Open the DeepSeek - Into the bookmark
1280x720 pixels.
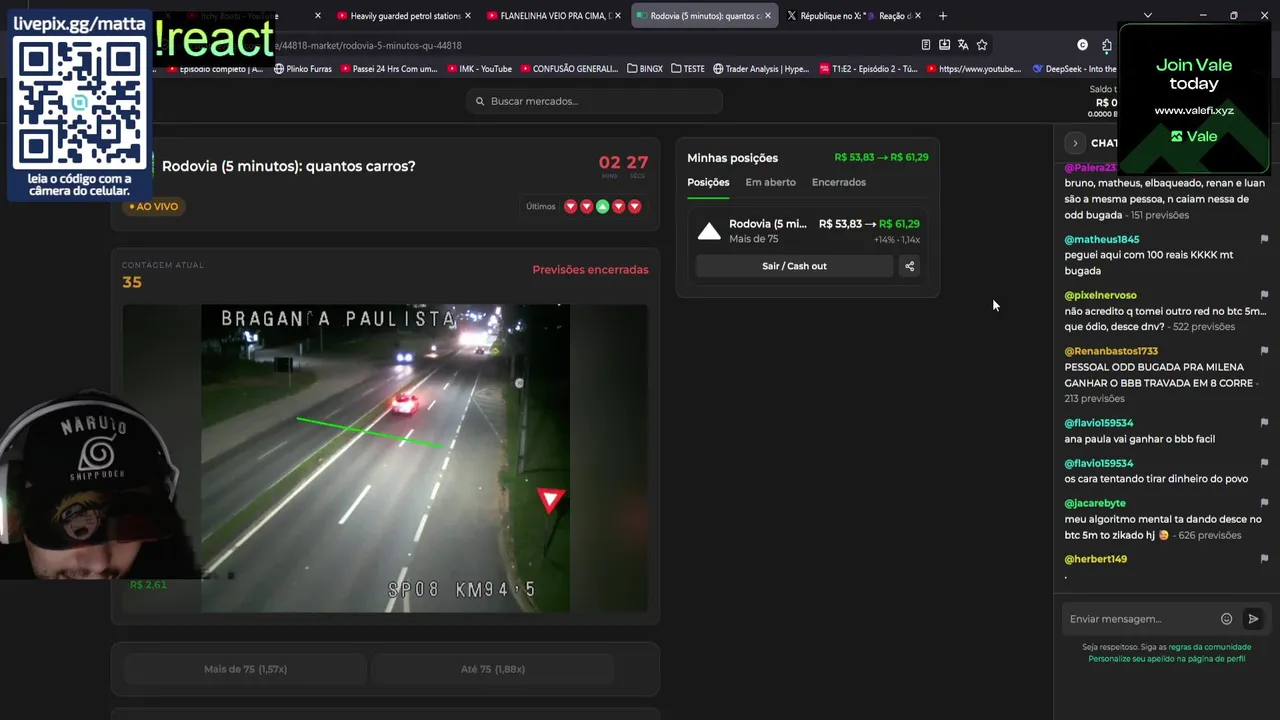[x=1075, y=69]
